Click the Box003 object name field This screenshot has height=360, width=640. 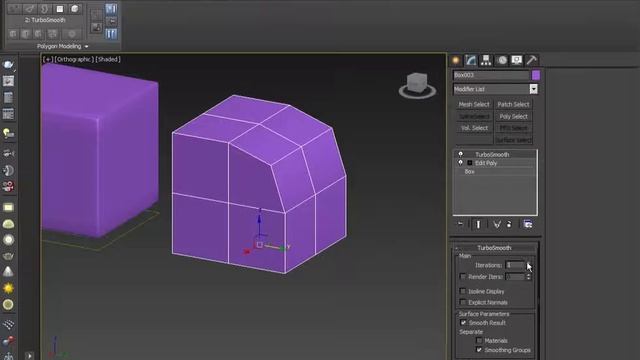coord(491,75)
